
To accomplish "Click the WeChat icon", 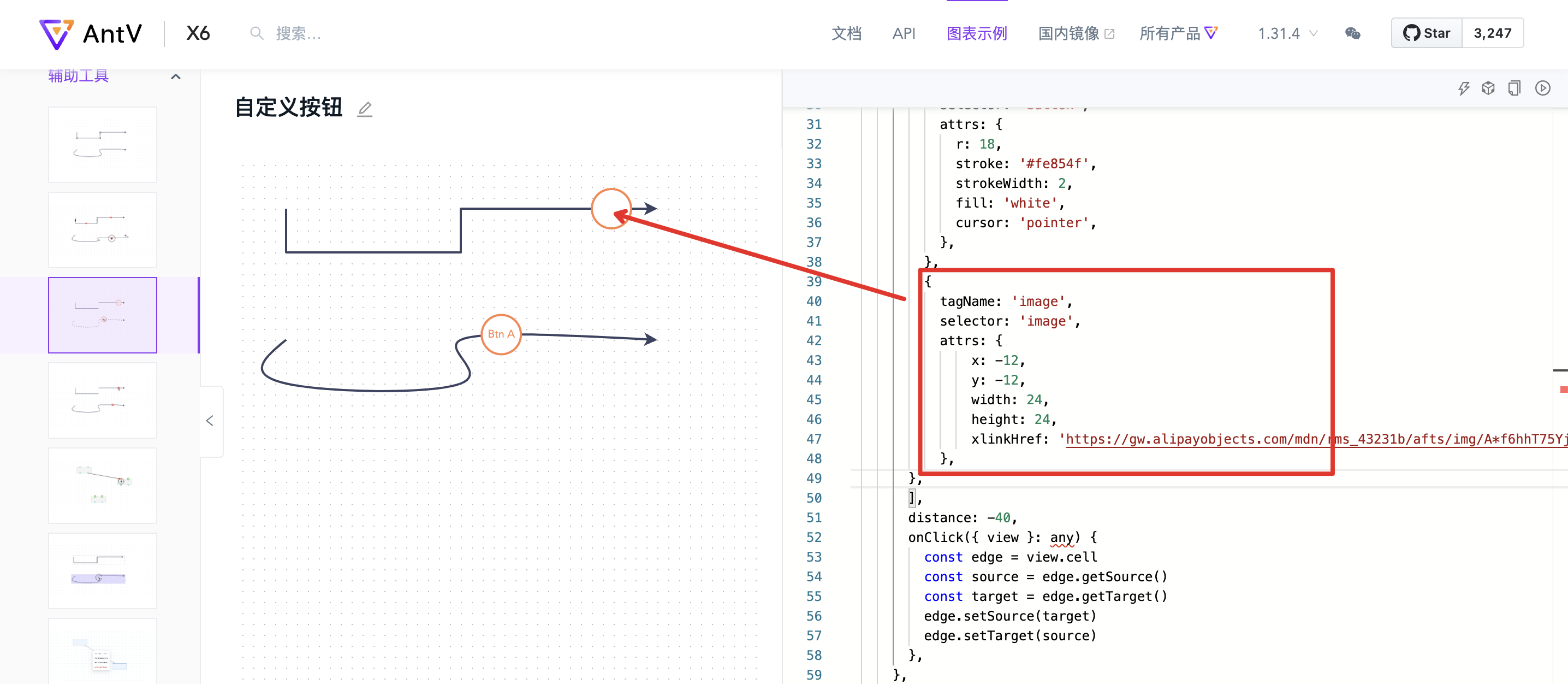I will 1352,33.
